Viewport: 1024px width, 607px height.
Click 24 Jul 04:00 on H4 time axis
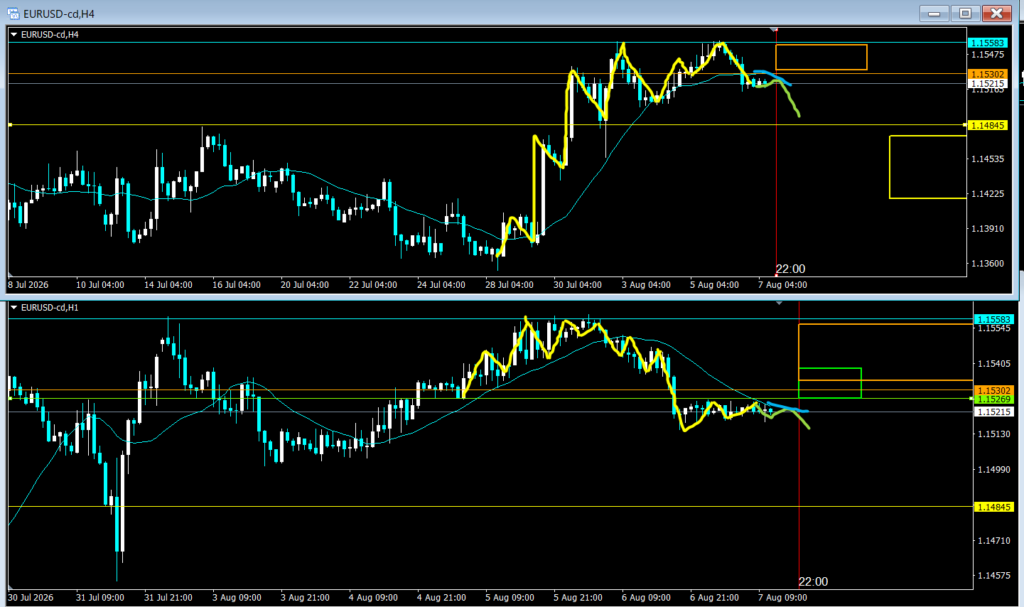441,285
